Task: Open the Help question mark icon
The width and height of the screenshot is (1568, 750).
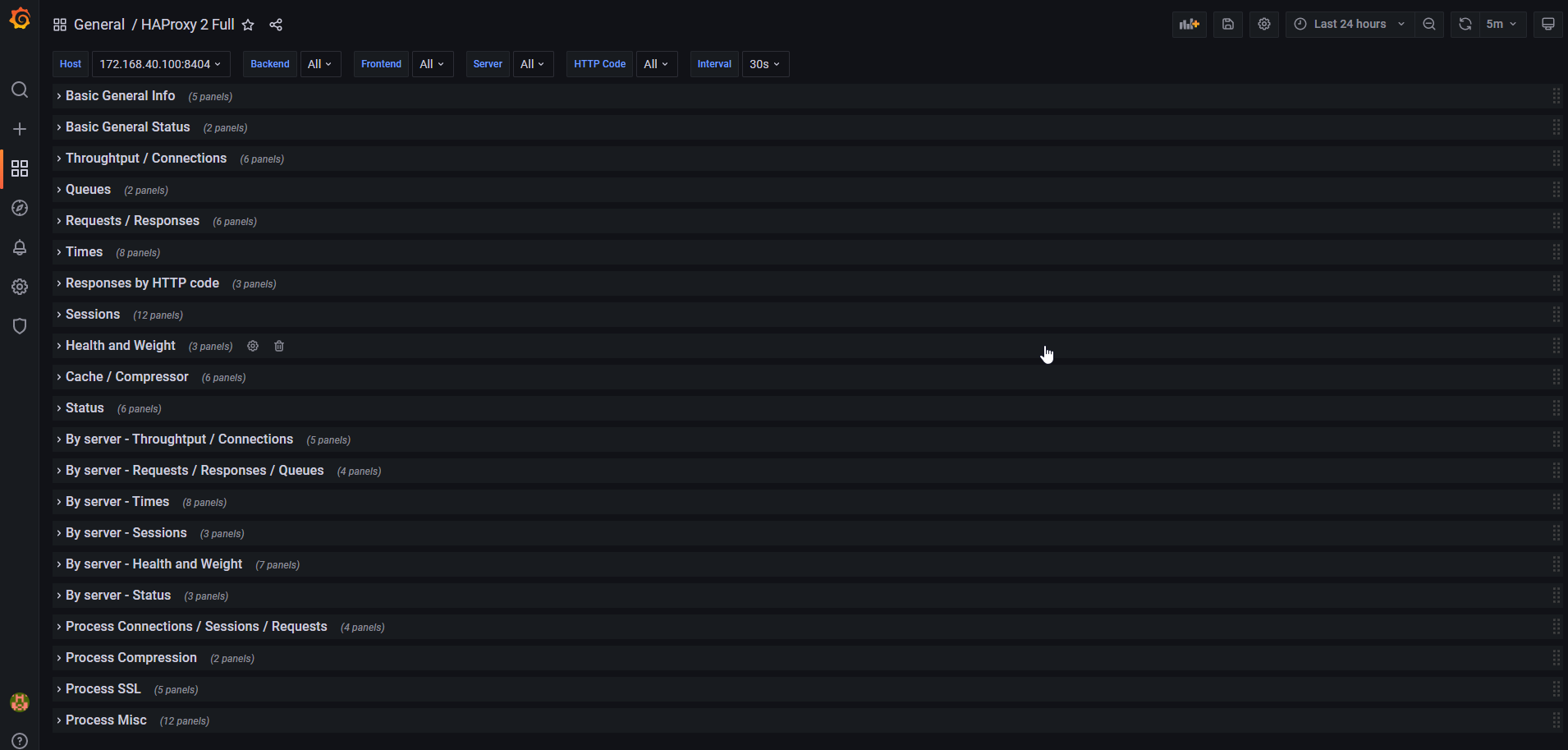Action: (x=20, y=741)
